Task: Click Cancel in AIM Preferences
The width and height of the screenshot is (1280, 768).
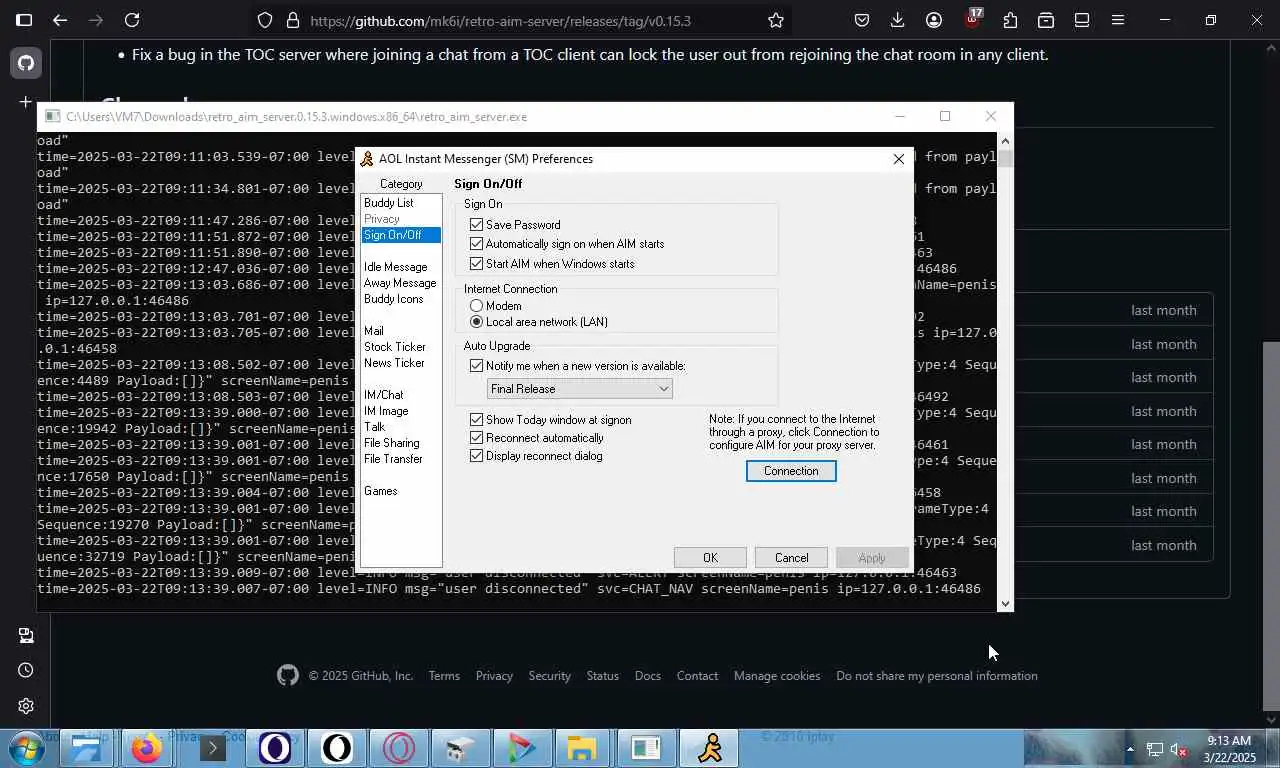Action: click(791, 558)
